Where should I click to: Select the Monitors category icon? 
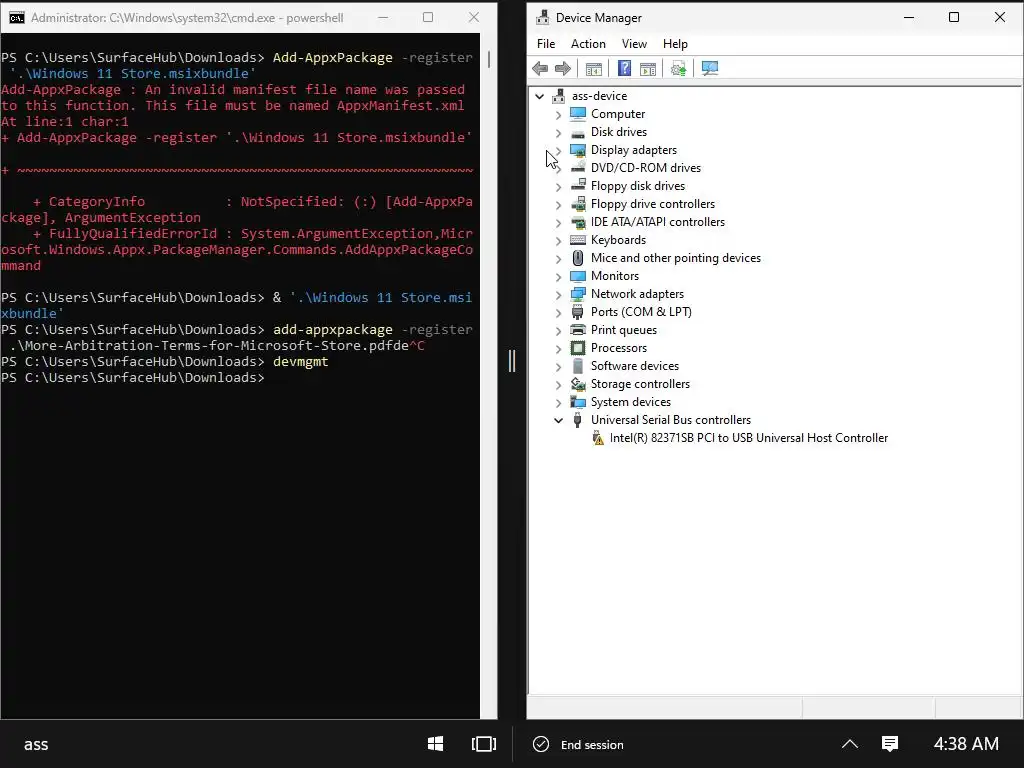coord(578,276)
